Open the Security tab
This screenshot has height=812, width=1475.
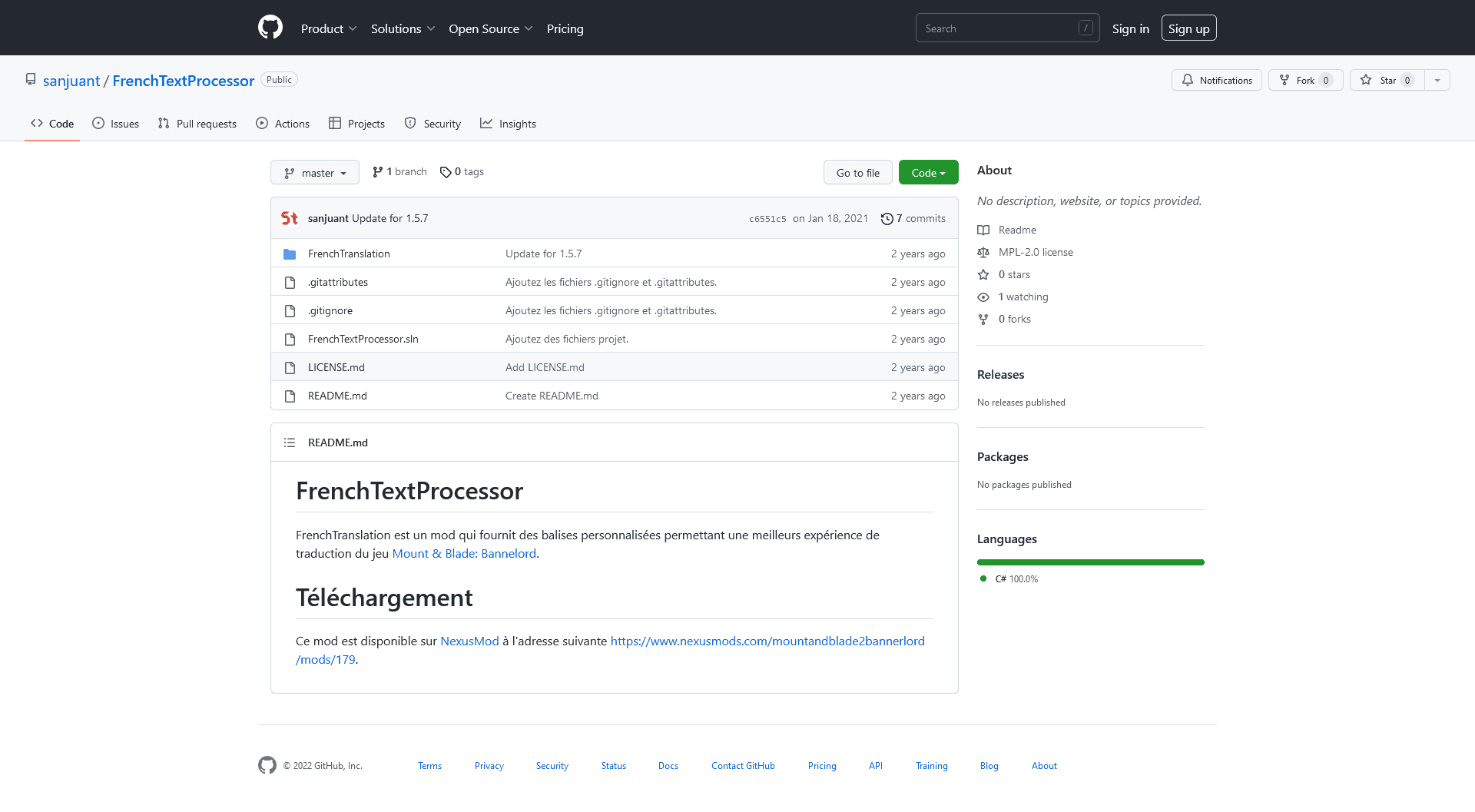click(433, 124)
